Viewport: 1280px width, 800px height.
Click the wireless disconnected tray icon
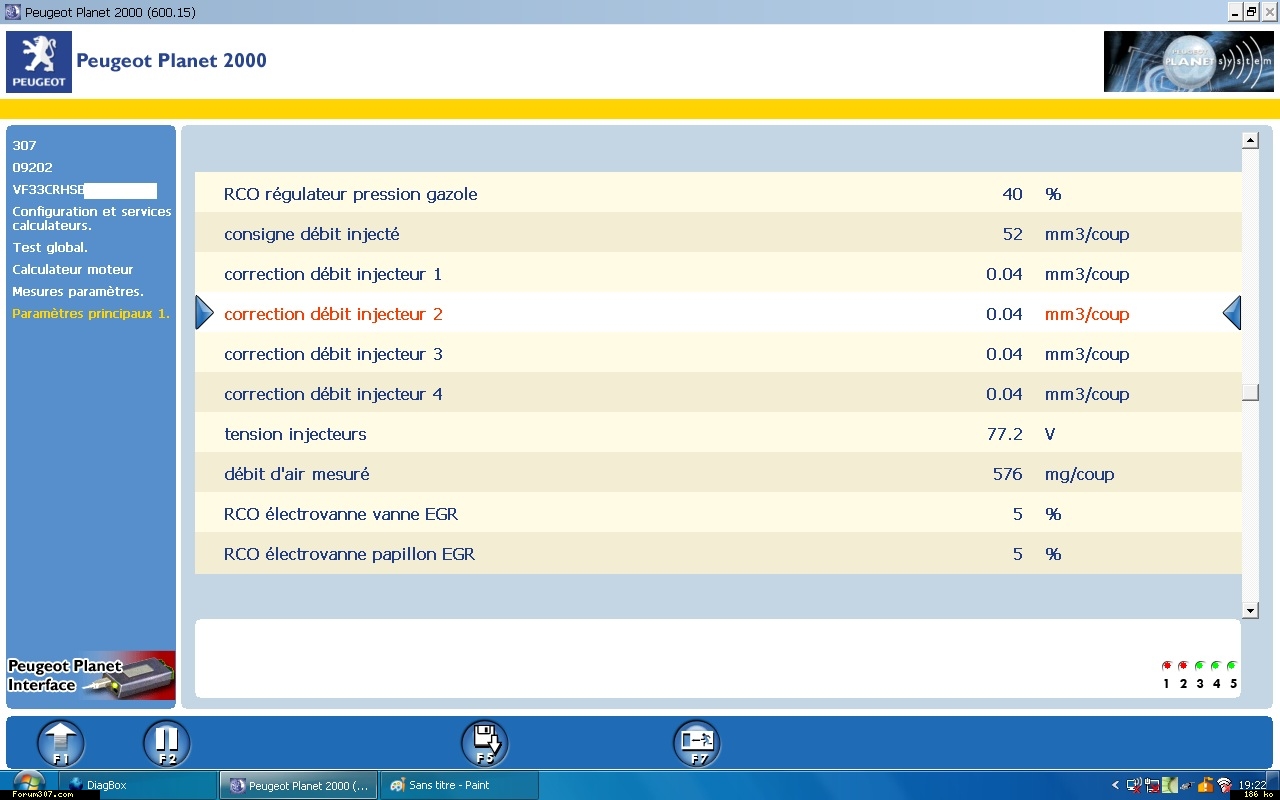coord(1224,785)
